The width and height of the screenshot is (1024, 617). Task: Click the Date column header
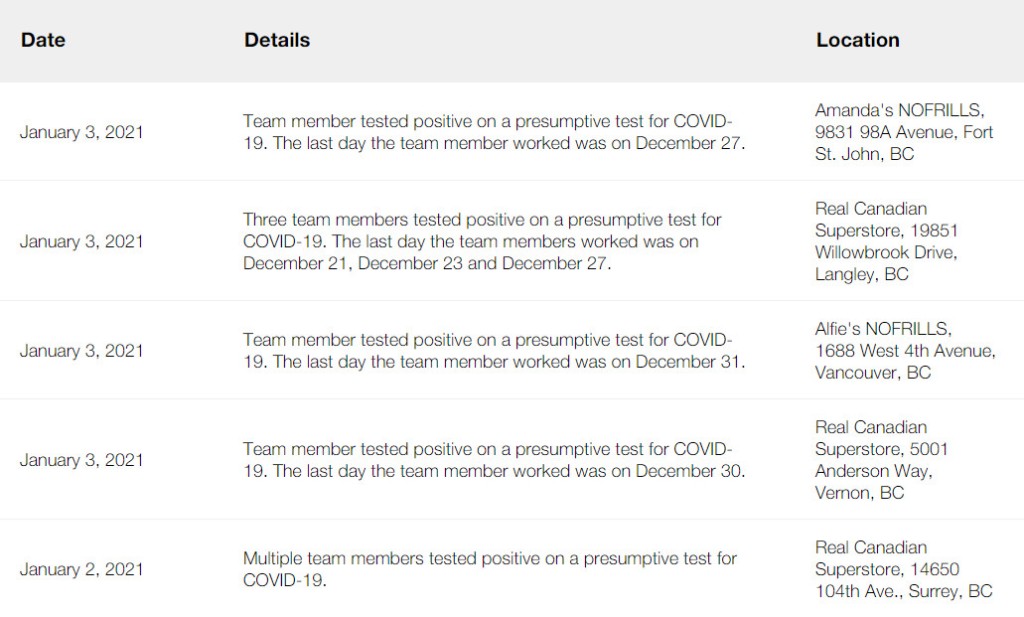tap(43, 40)
